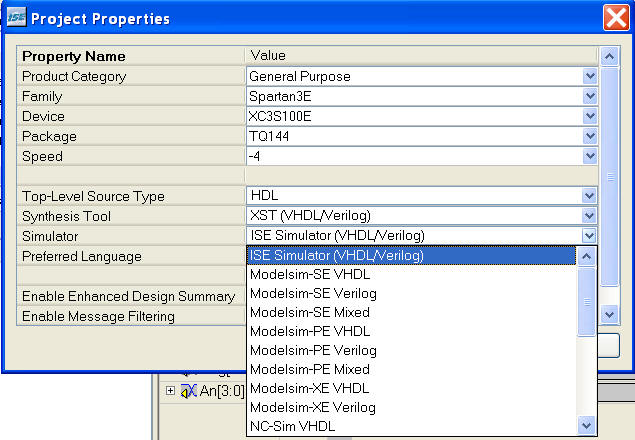Open the Product Category dropdown
Image resolution: width=635 pixels, height=440 pixels.
point(590,76)
